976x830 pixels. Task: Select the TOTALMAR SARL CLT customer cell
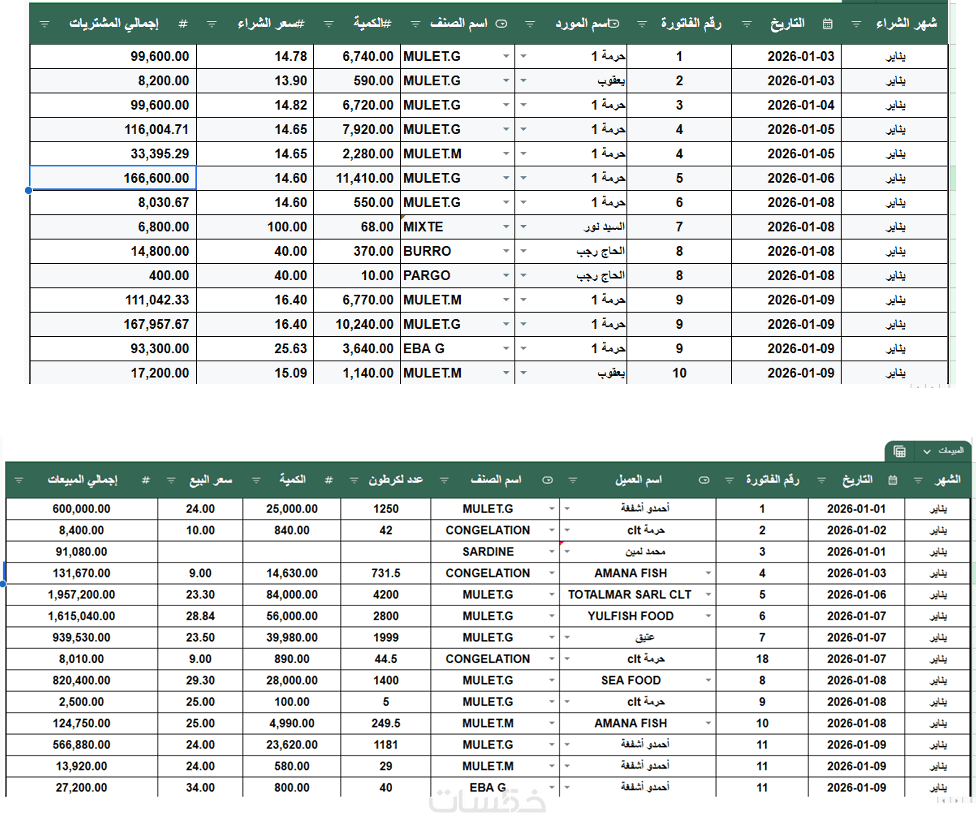tap(630, 594)
